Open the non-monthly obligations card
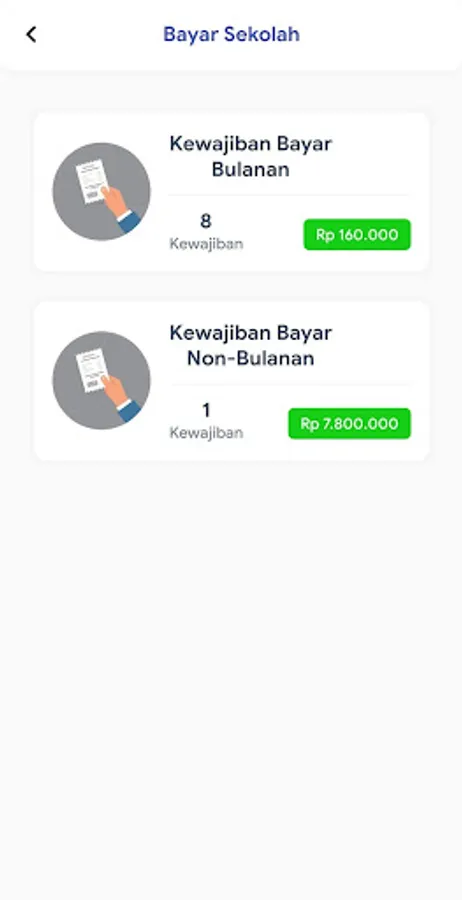462x900 pixels. (231, 381)
